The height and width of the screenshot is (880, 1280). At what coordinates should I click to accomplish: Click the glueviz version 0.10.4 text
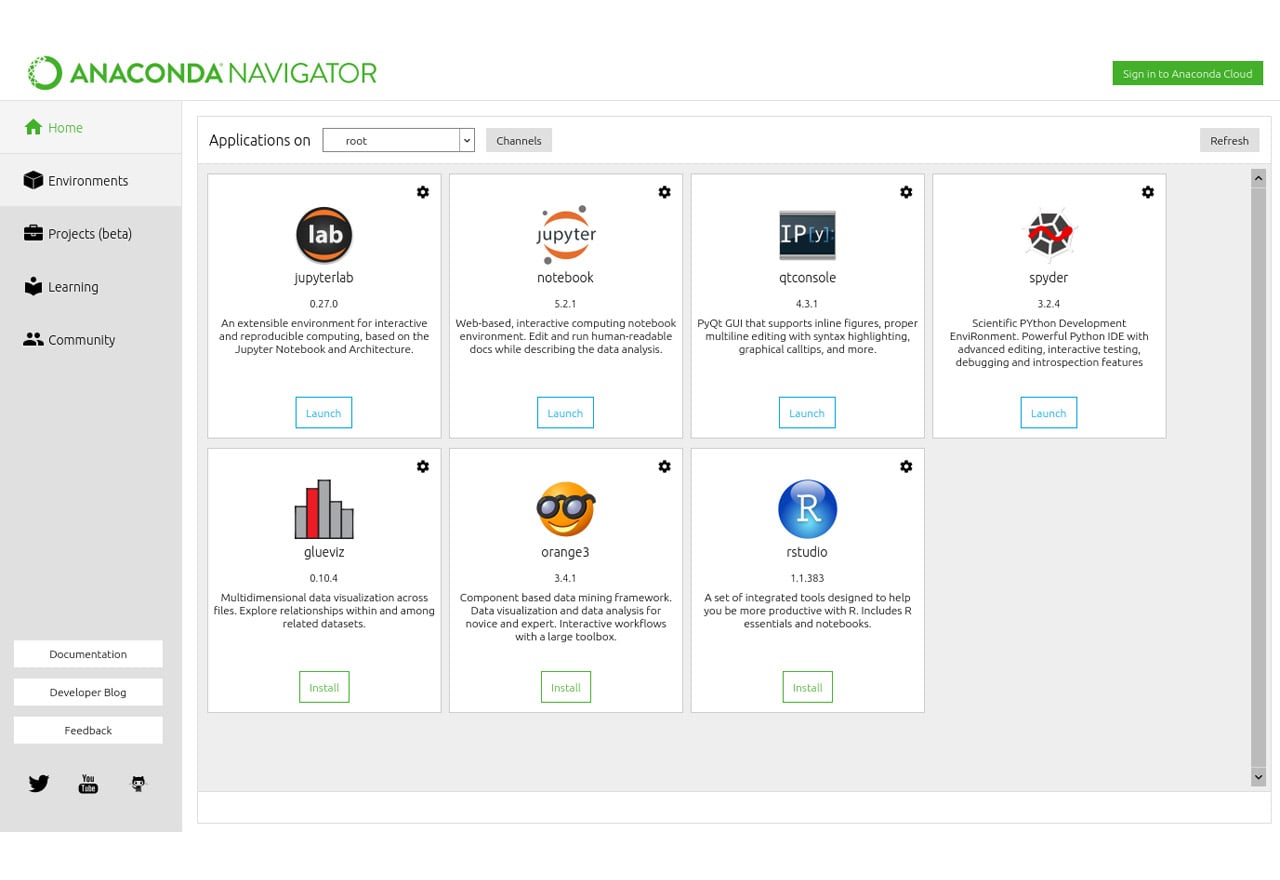point(324,577)
